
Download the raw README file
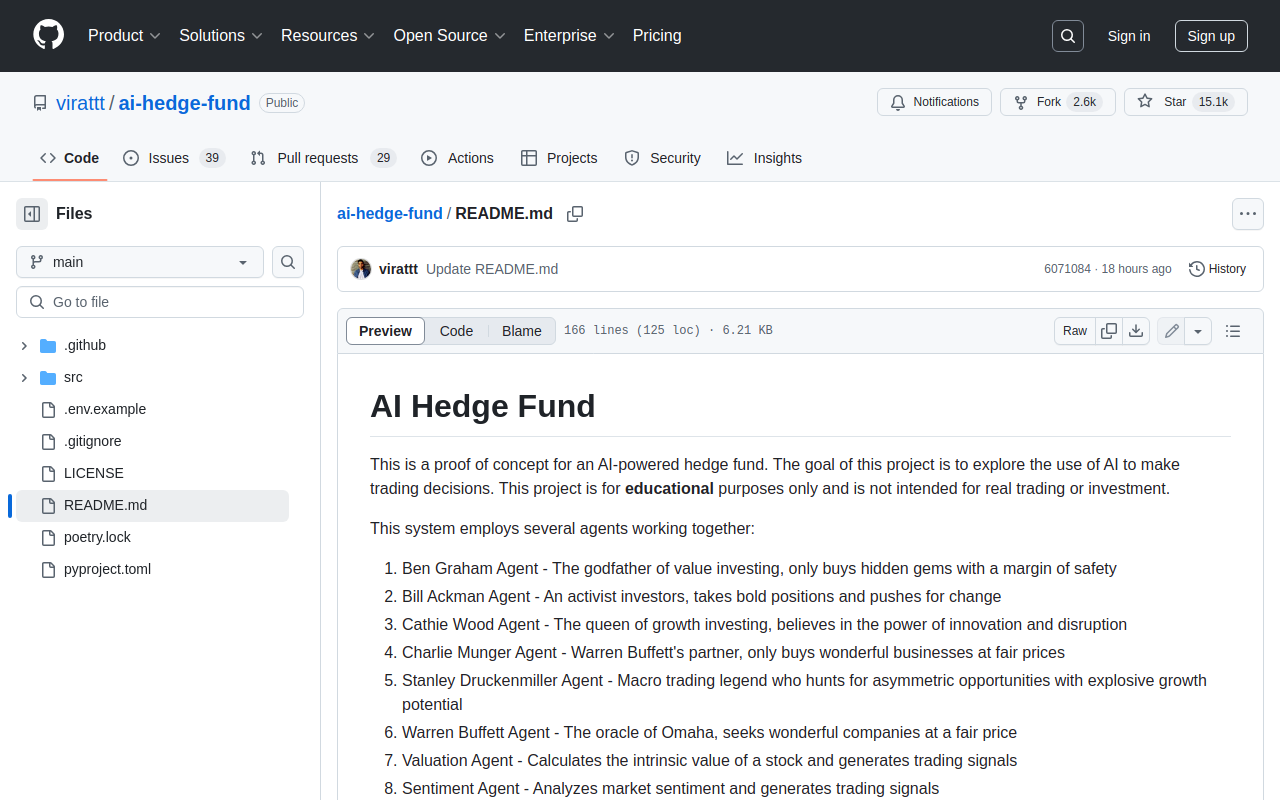(x=1136, y=331)
